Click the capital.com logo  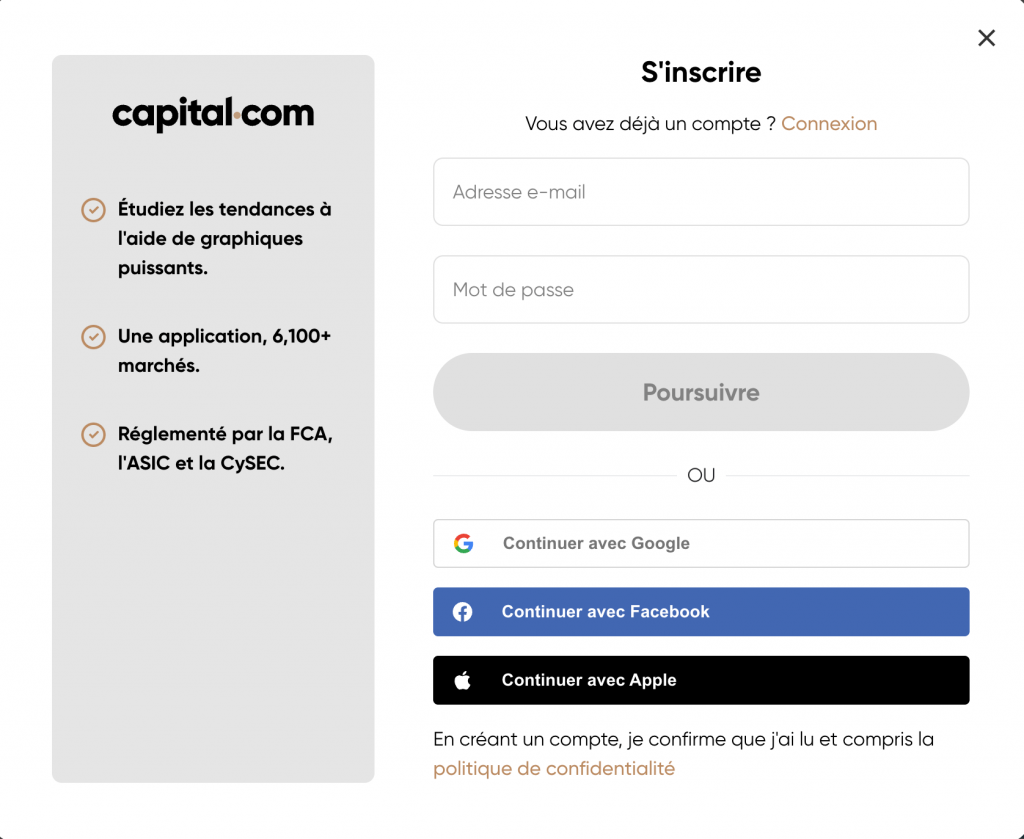(x=213, y=114)
